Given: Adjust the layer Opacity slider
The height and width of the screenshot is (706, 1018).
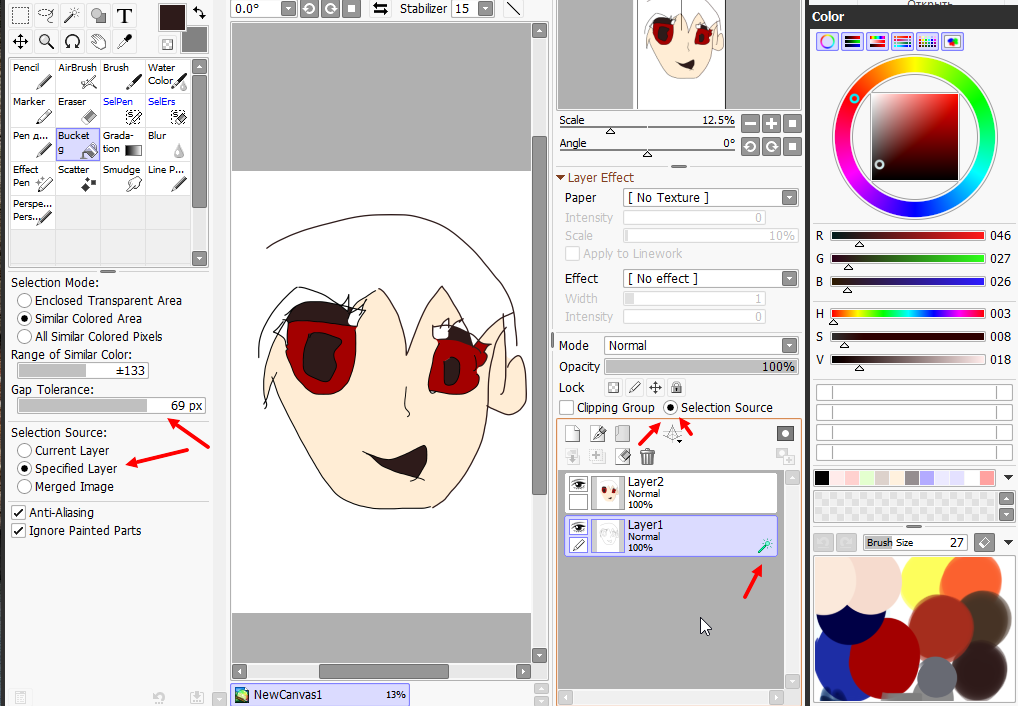Looking at the screenshot, I should (701, 366).
